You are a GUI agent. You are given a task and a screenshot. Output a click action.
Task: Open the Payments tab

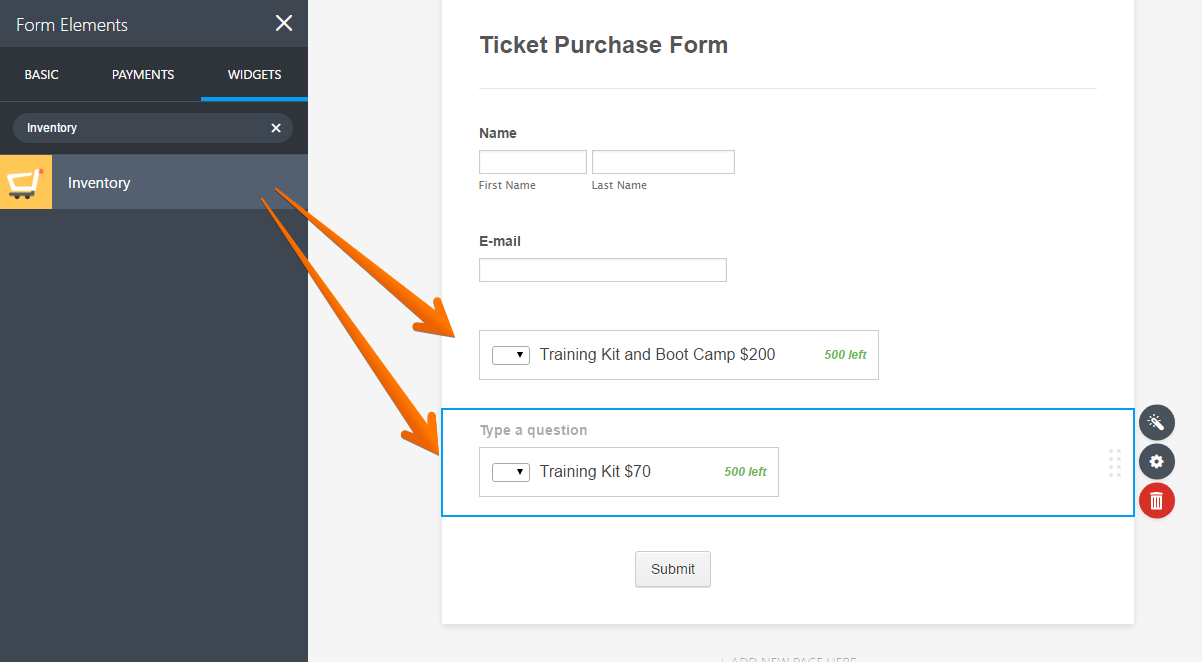click(x=143, y=75)
